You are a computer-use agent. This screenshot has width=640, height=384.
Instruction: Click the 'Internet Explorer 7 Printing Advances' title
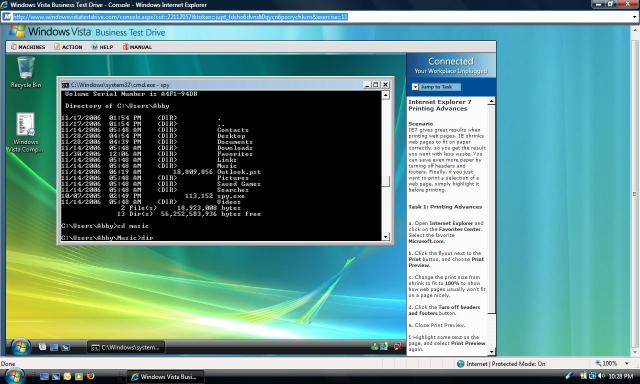(x=440, y=105)
